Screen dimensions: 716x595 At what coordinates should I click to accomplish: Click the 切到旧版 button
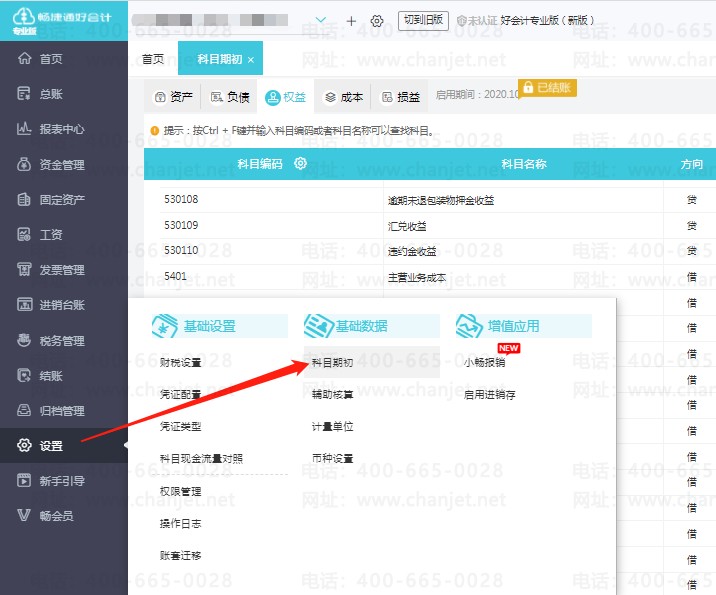point(423,20)
